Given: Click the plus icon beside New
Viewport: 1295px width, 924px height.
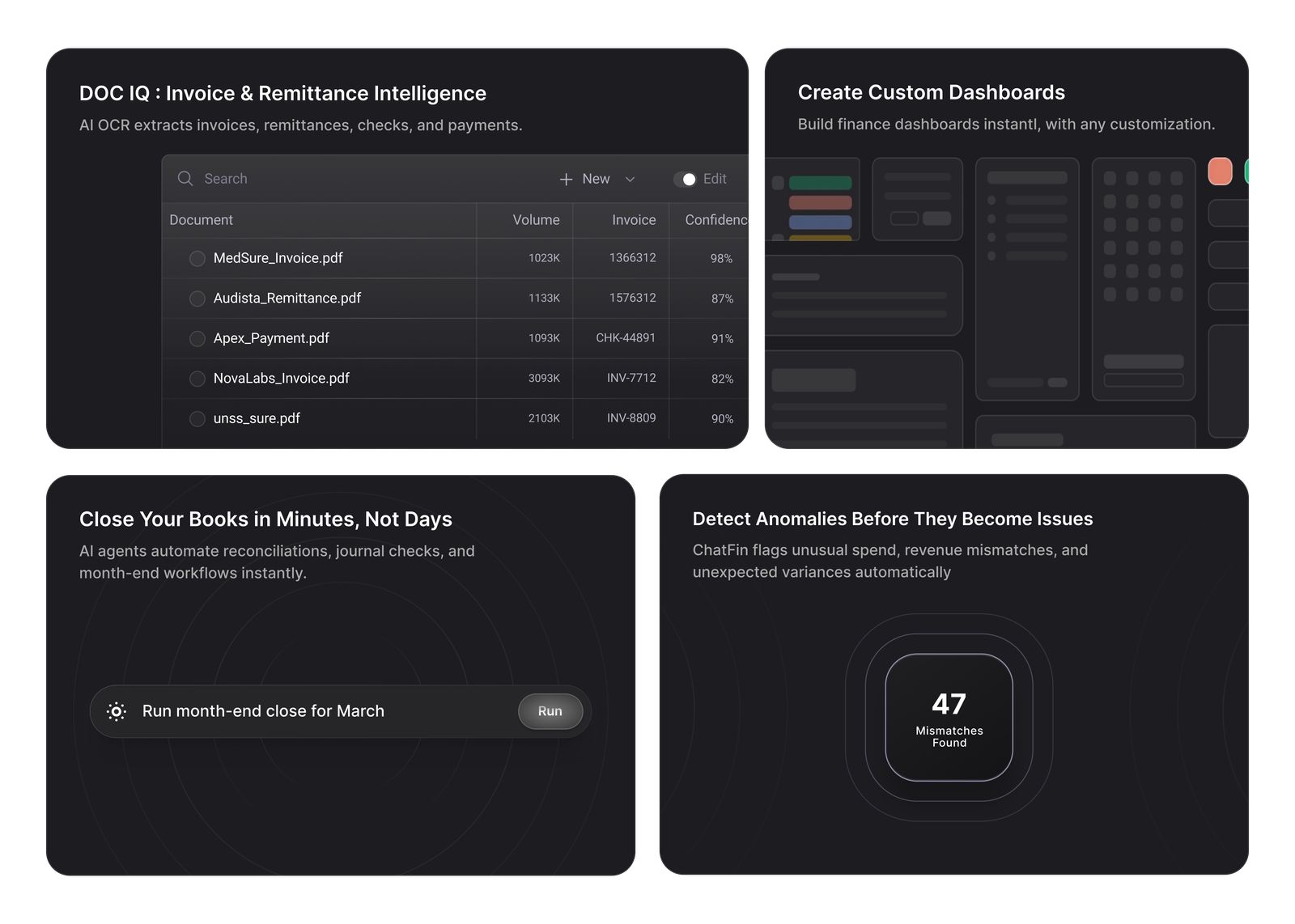Looking at the screenshot, I should click(x=566, y=179).
